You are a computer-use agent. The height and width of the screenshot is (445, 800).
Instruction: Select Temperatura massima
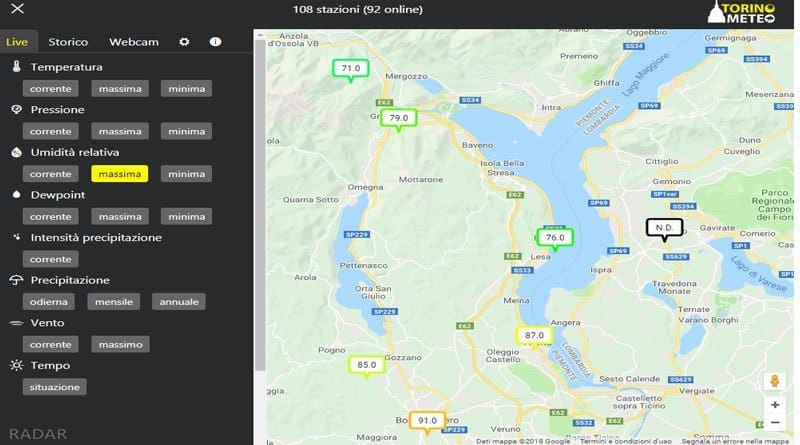tap(120, 88)
